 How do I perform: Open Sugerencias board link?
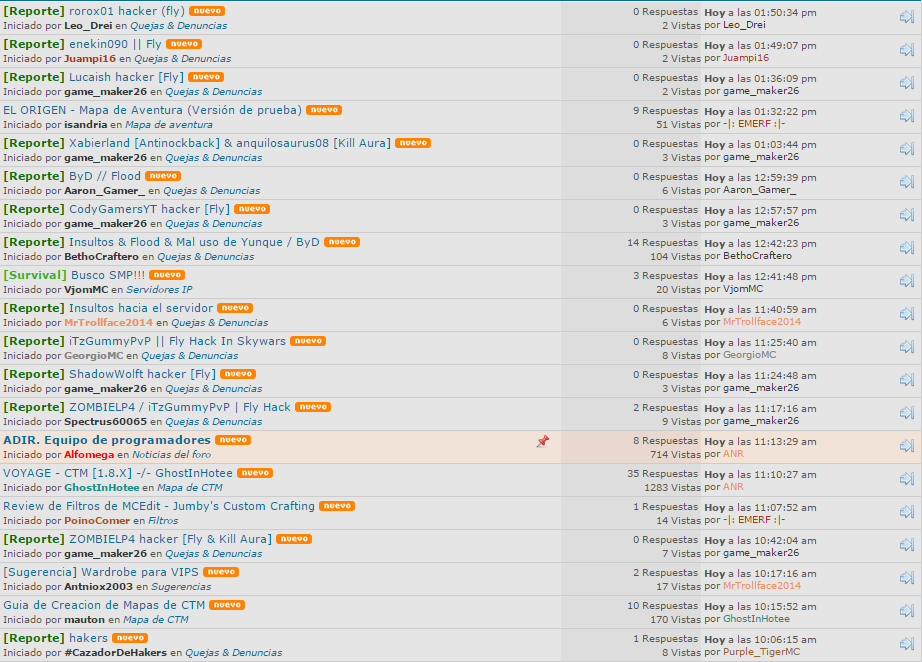tap(181, 587)
